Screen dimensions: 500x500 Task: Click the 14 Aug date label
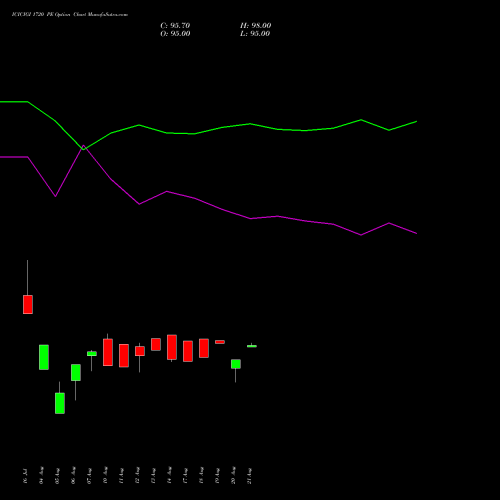tap(169, 476)
